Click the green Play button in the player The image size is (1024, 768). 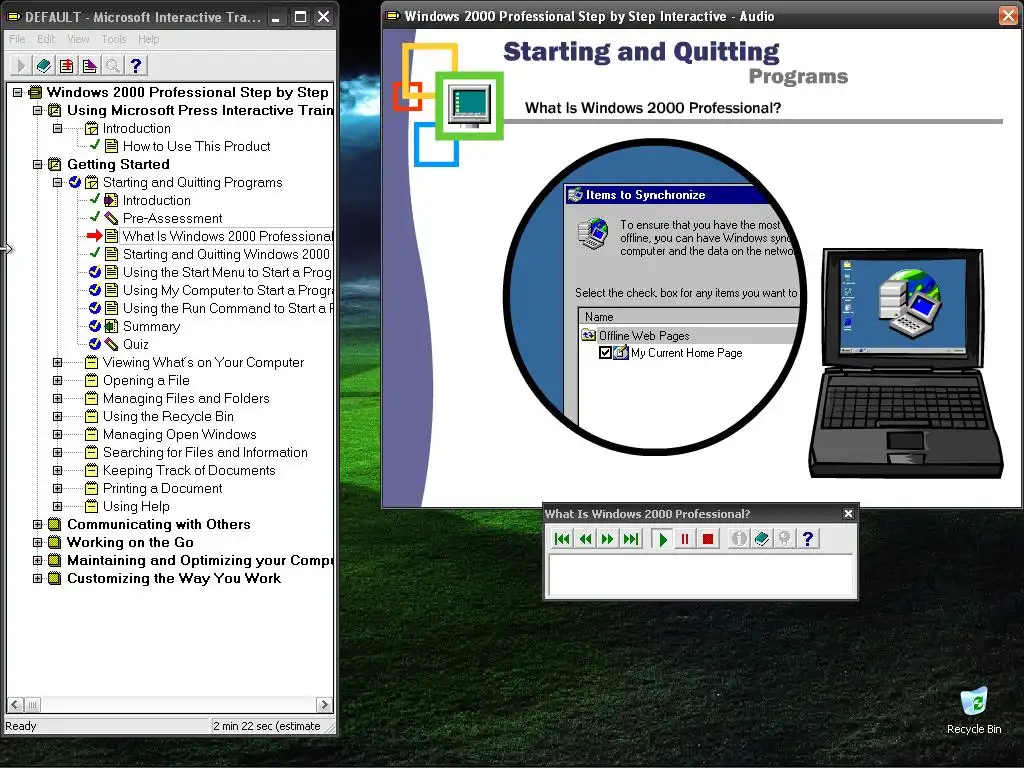(x=662, y=539)
